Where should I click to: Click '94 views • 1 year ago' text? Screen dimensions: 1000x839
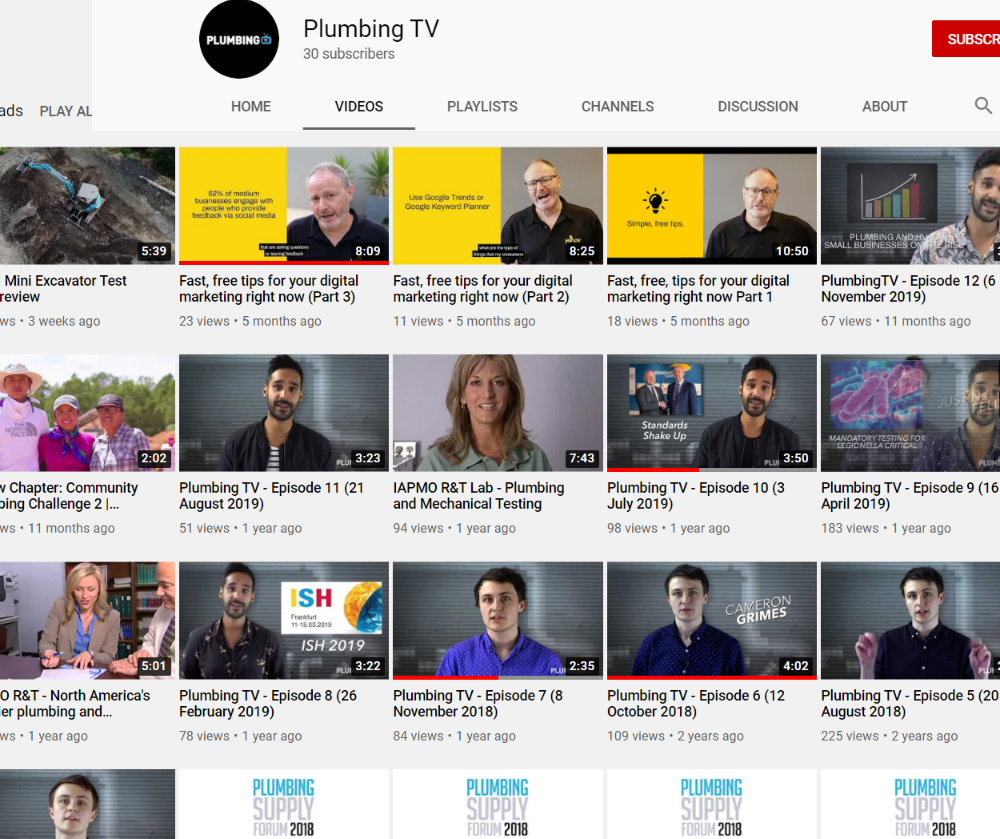click(454, 529)
